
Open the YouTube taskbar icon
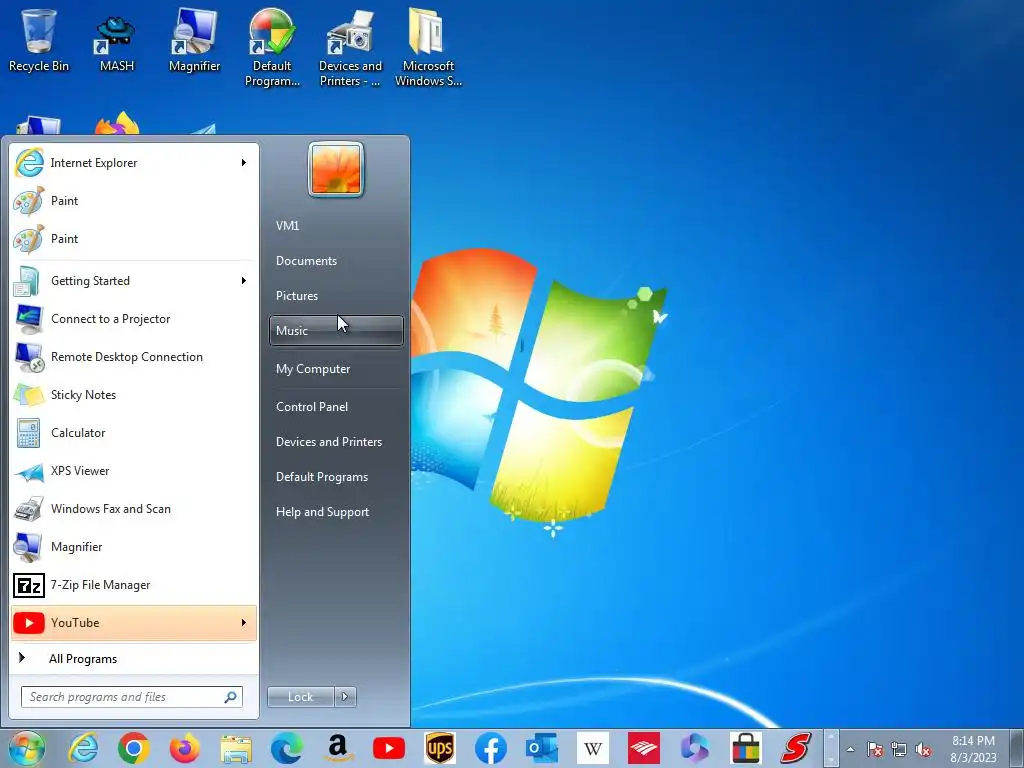[x=389, y=748]
